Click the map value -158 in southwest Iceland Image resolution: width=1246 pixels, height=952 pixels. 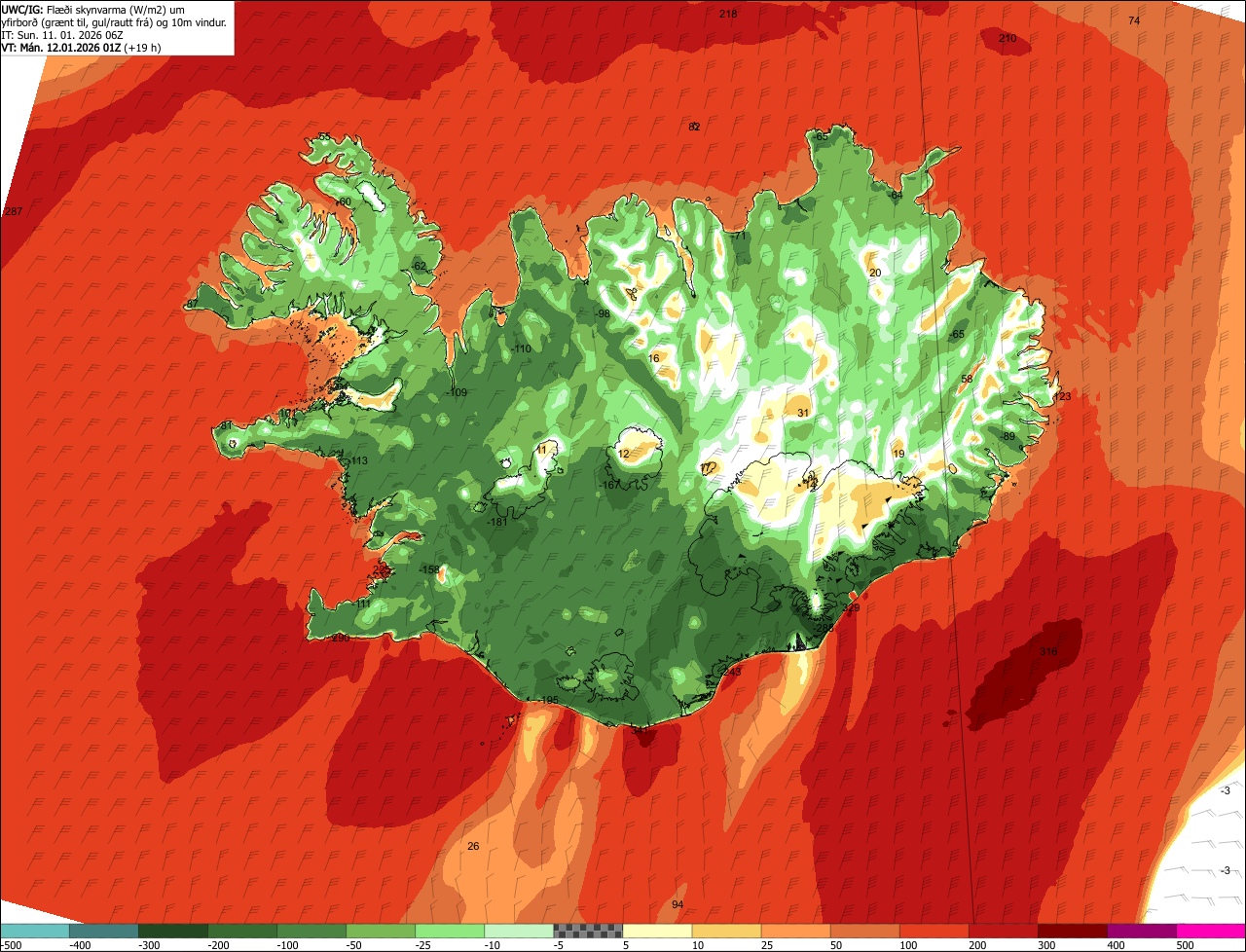coord(429,569)
